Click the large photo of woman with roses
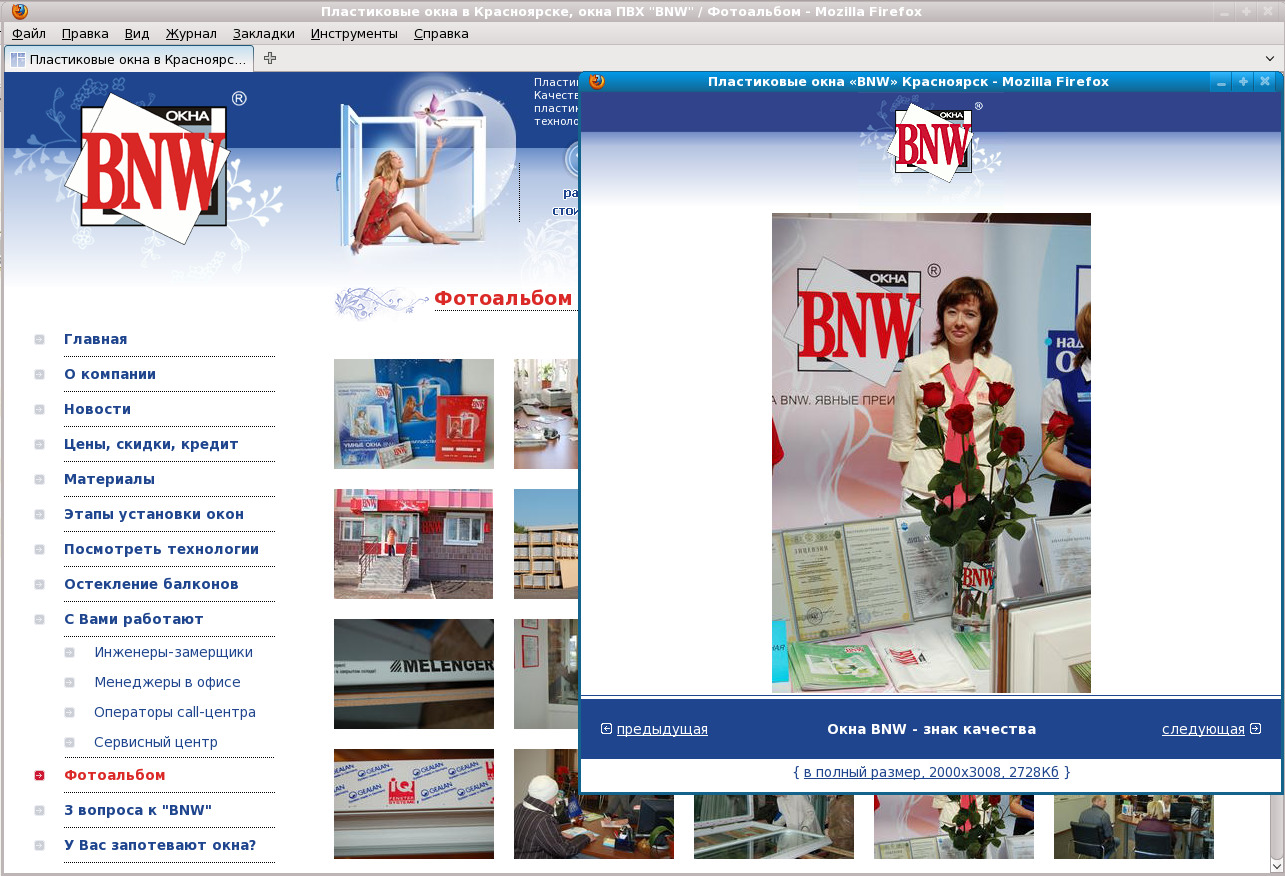The height and width of the screenshot is (876, 1285). (931, 453)
